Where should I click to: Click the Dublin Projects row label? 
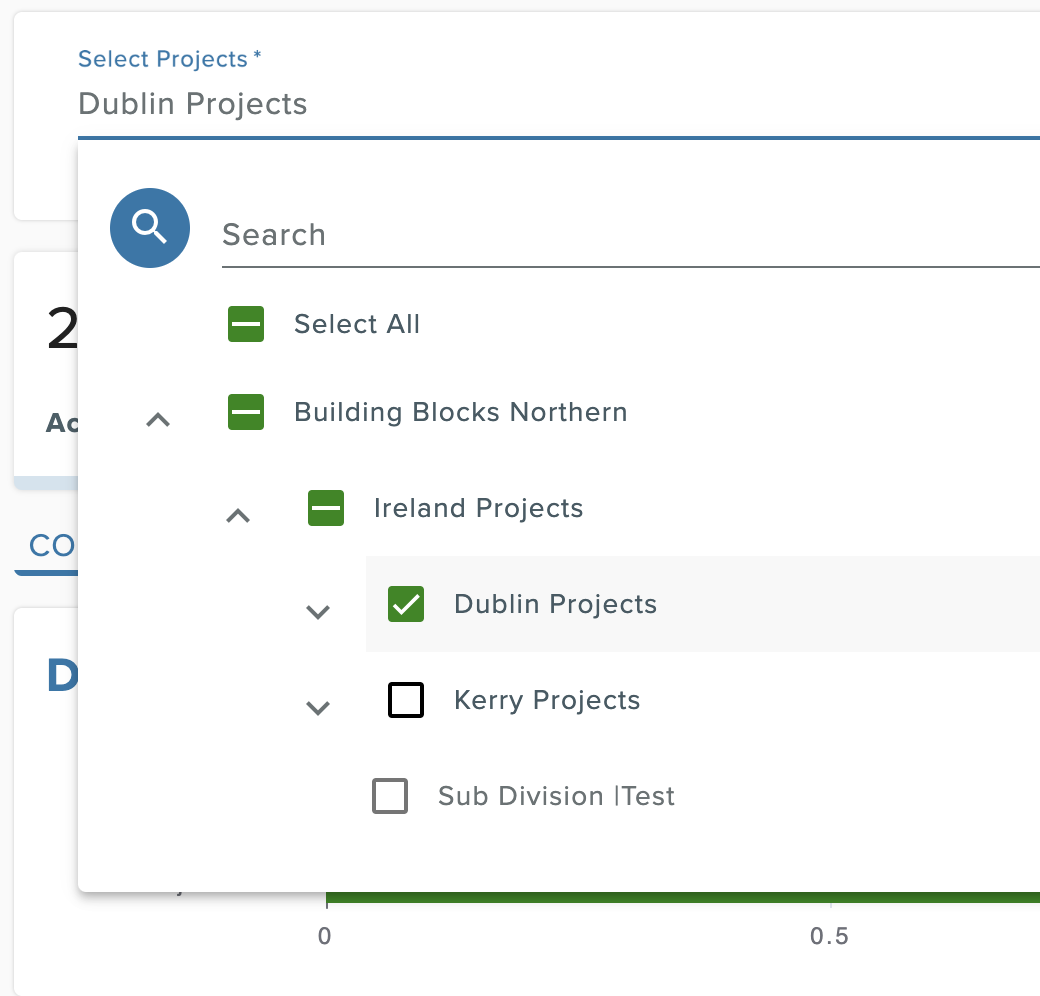pos(555,604)
